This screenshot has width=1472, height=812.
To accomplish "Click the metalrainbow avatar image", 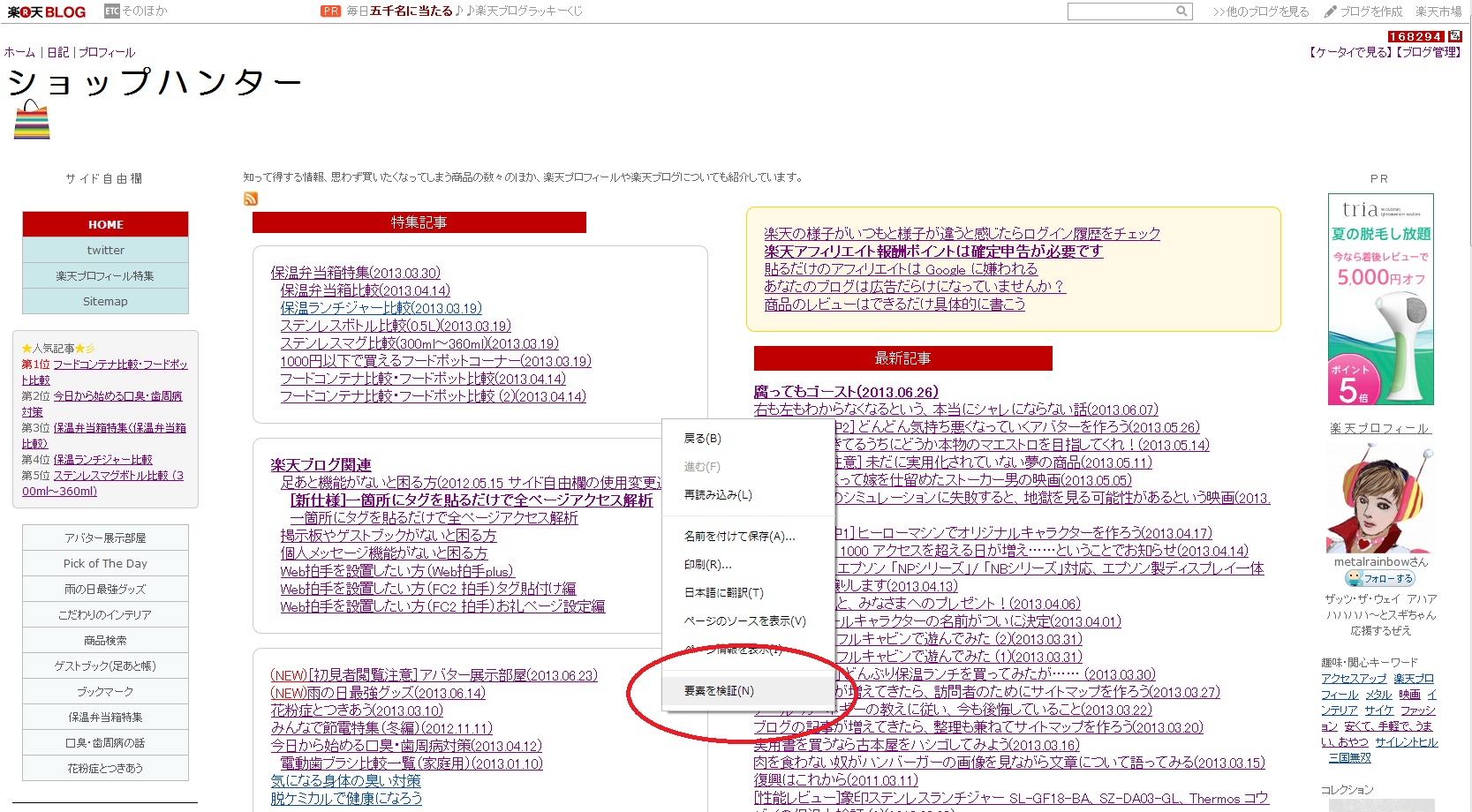I will [x=1379, y=499].
